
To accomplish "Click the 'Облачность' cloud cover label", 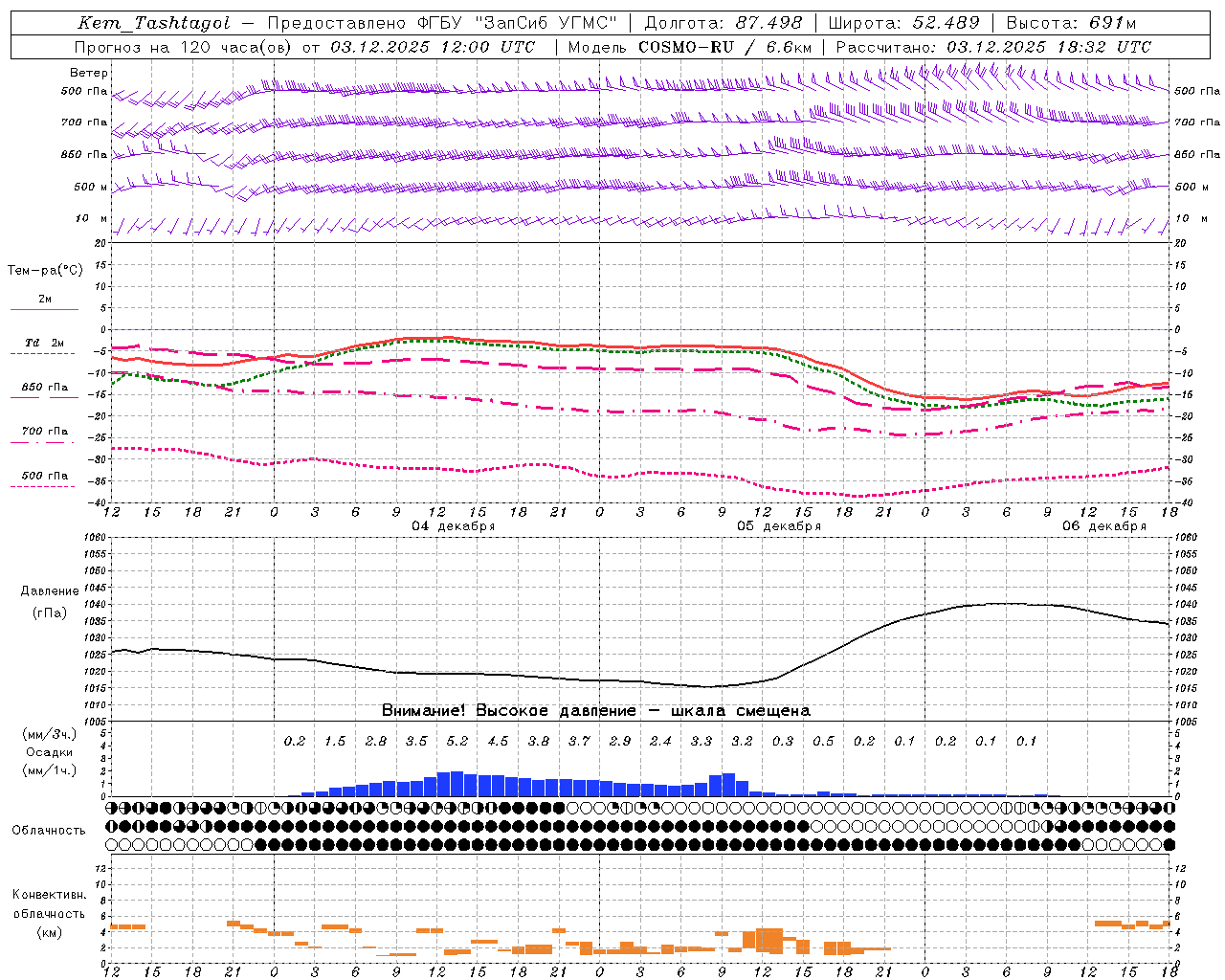I will [x=49, y=830].
